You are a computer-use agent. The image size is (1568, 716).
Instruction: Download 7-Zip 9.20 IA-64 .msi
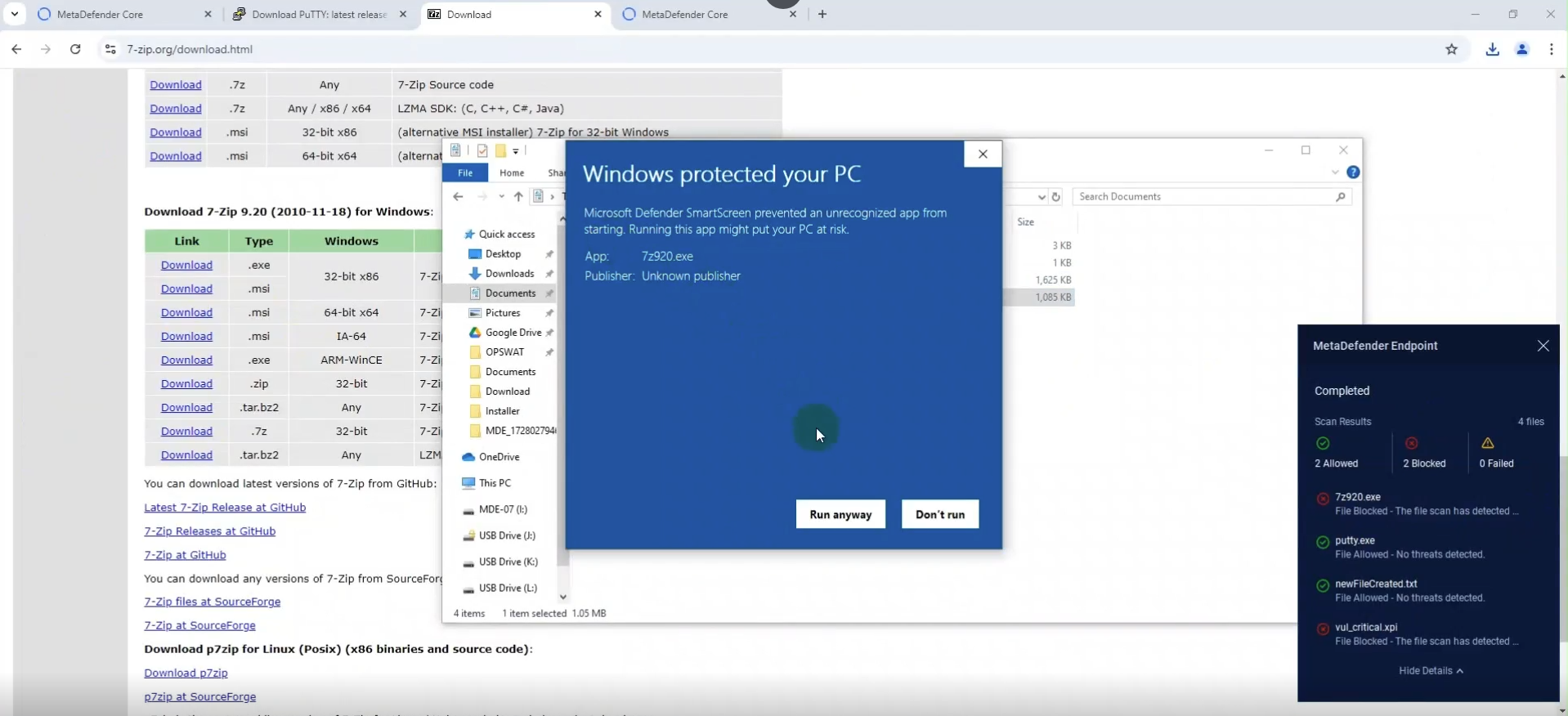186,336
